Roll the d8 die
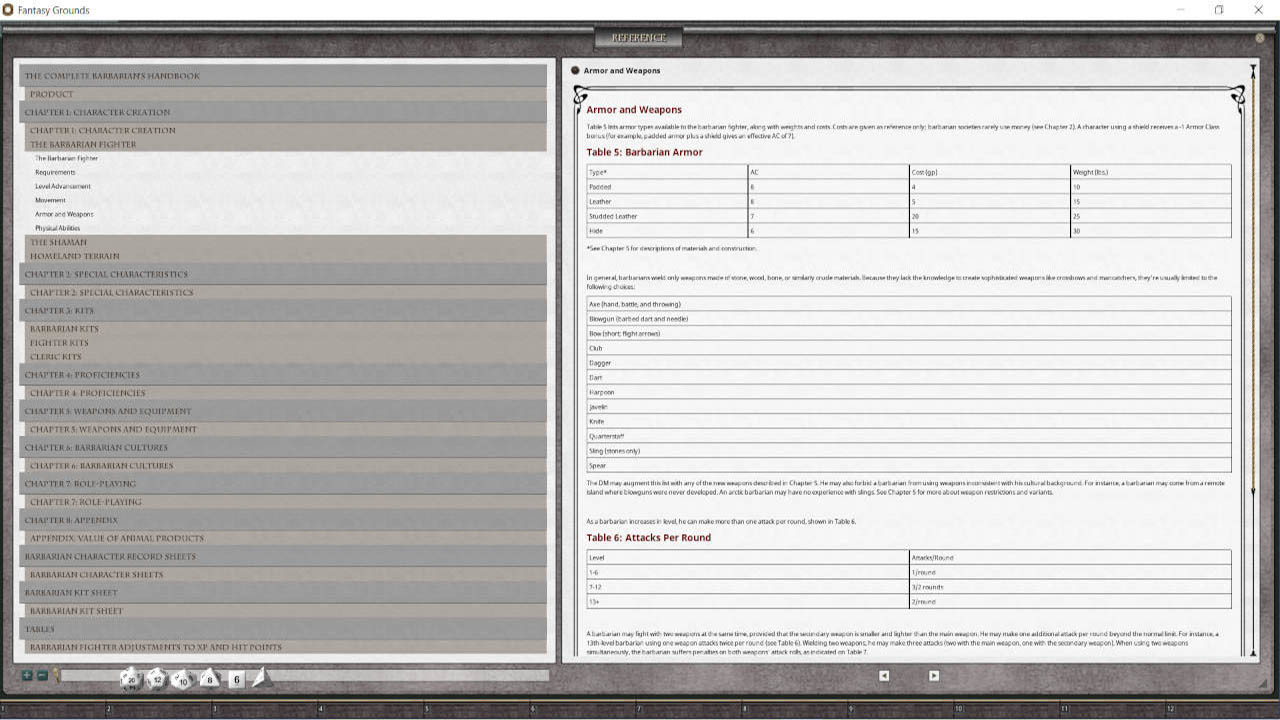 pos(209,679)
